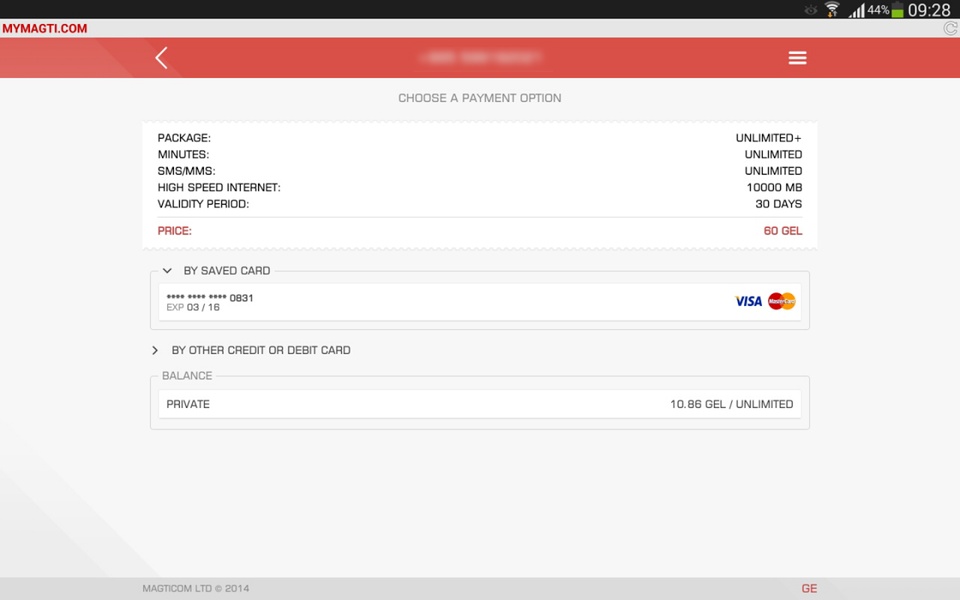Open the MYMAGTI.COM address label
The height and width of the screenshot is (600, 960).
click(x=45, y=28)
